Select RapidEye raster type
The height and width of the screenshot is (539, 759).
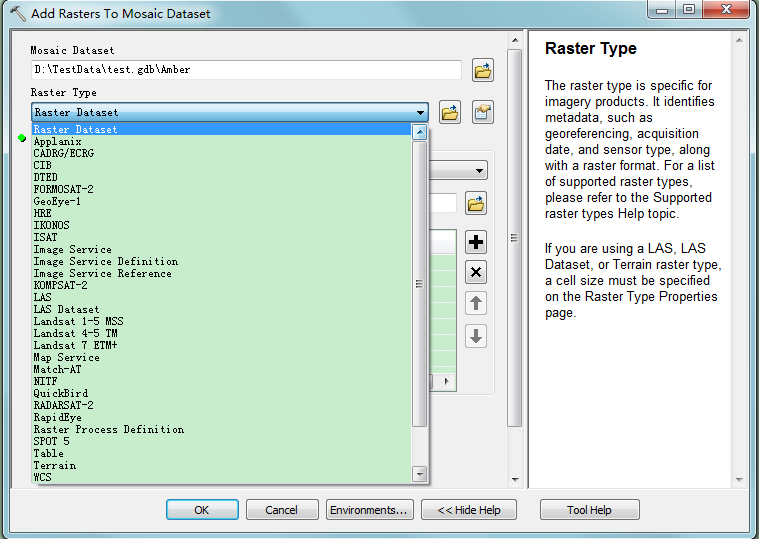[222, 417]
